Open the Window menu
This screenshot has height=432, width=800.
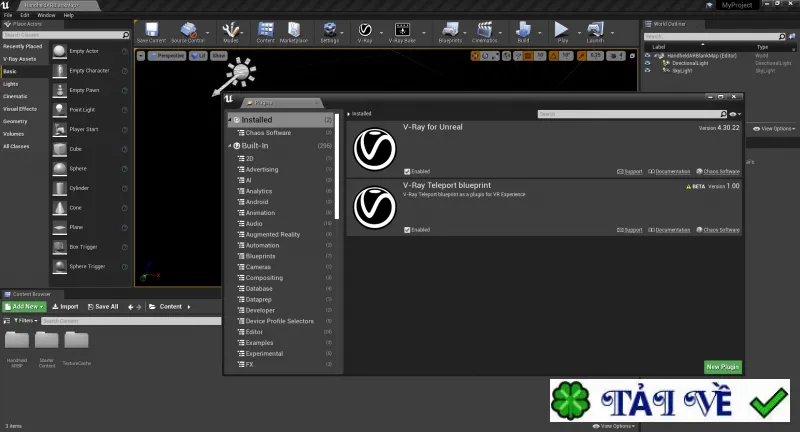click(46, 15)
